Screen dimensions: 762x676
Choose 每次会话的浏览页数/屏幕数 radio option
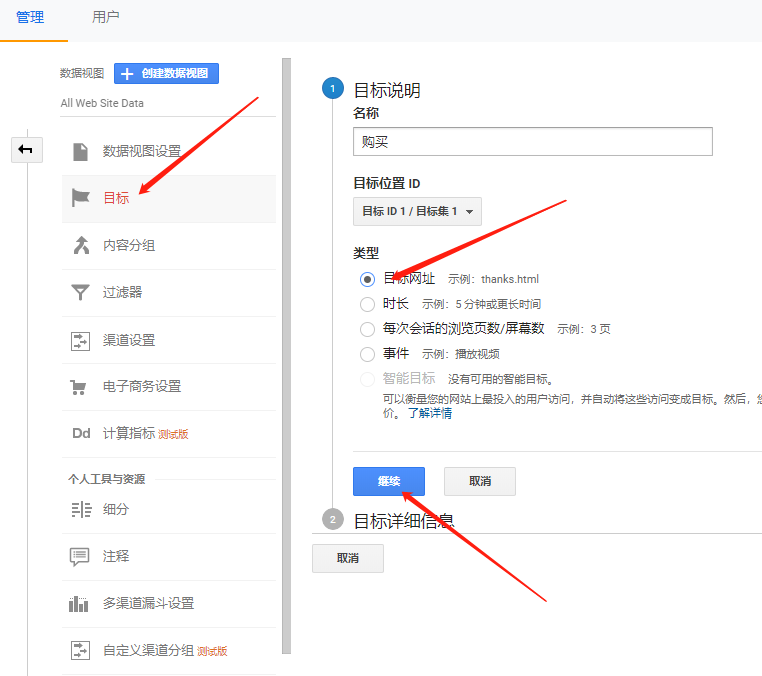(367, 329)
